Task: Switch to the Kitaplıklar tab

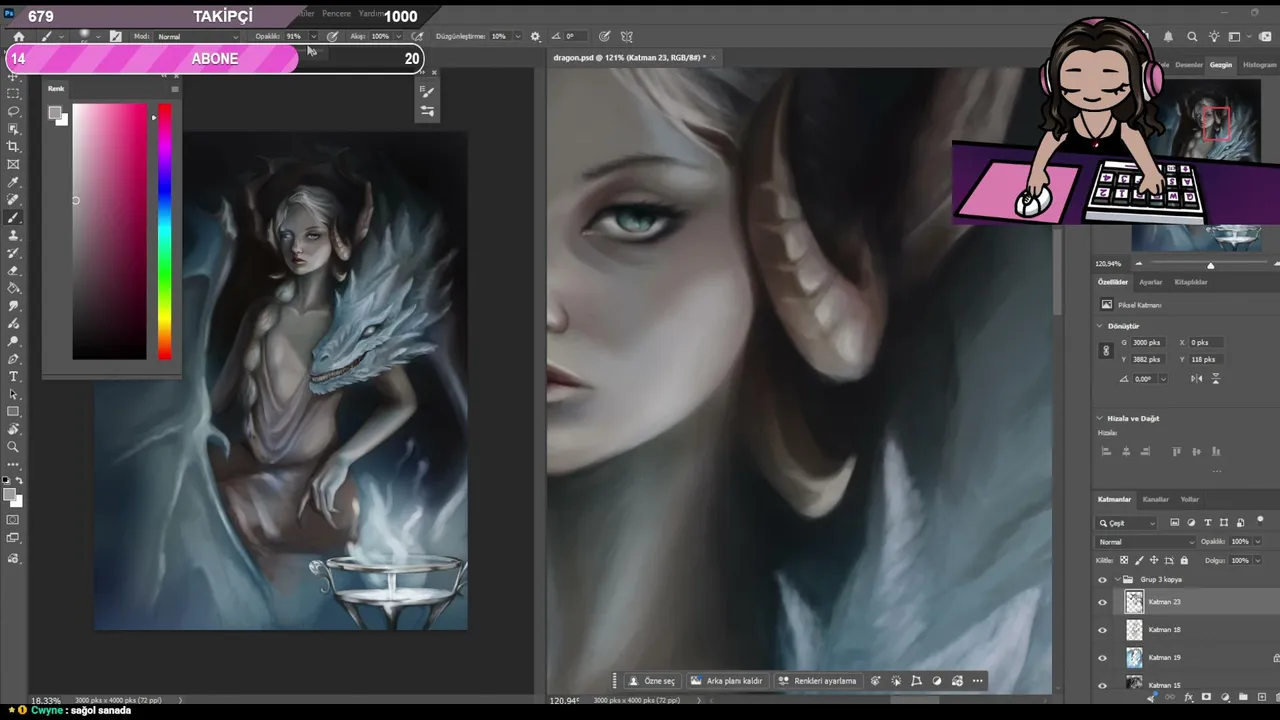Action: click(1191, 282)
